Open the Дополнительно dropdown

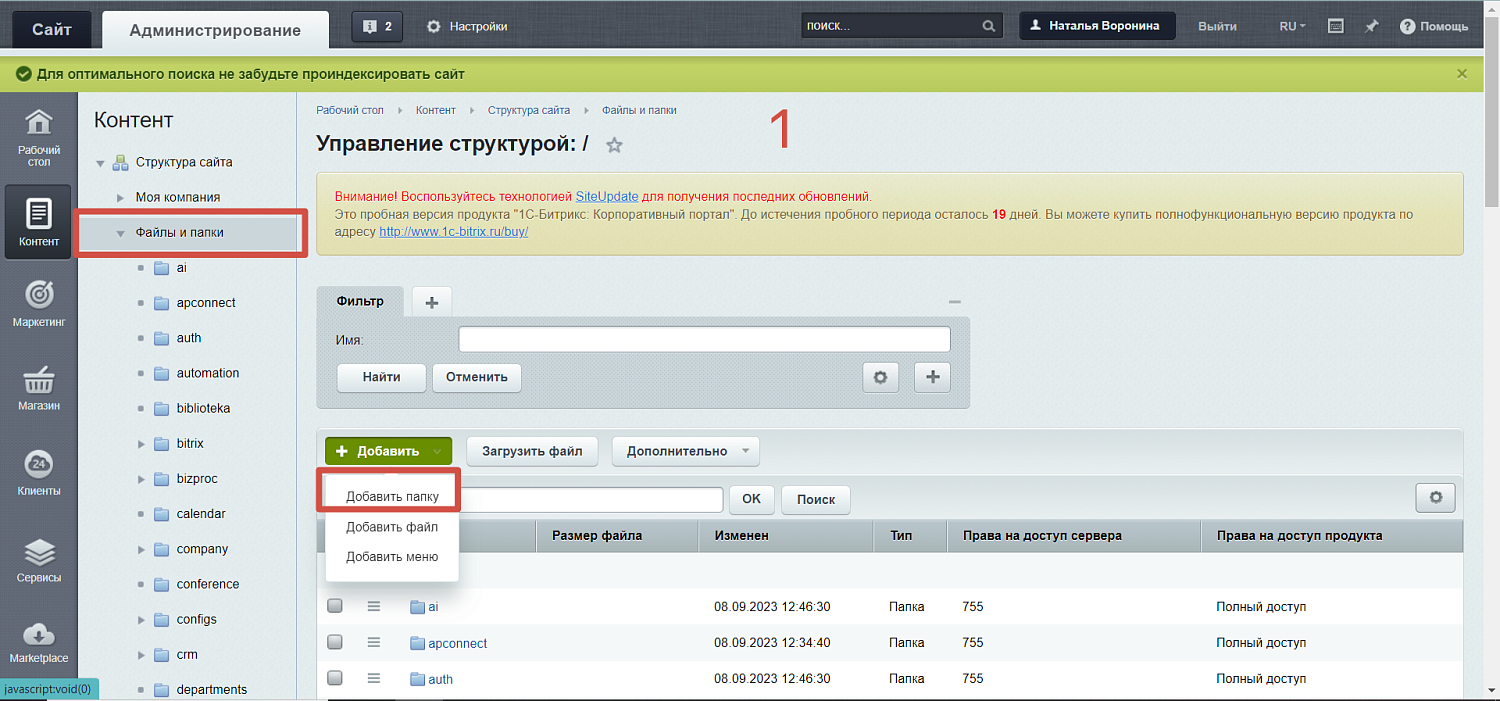click(686, 451)
